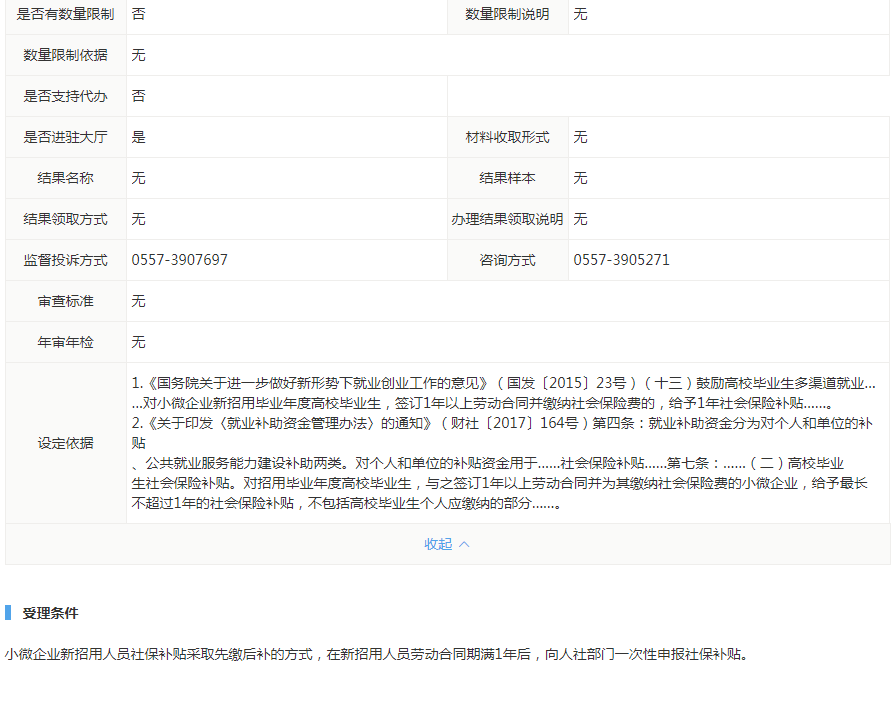895x715 pixels.
Task: Collapse the details table using 收起
Action: [x=447, y=544]
